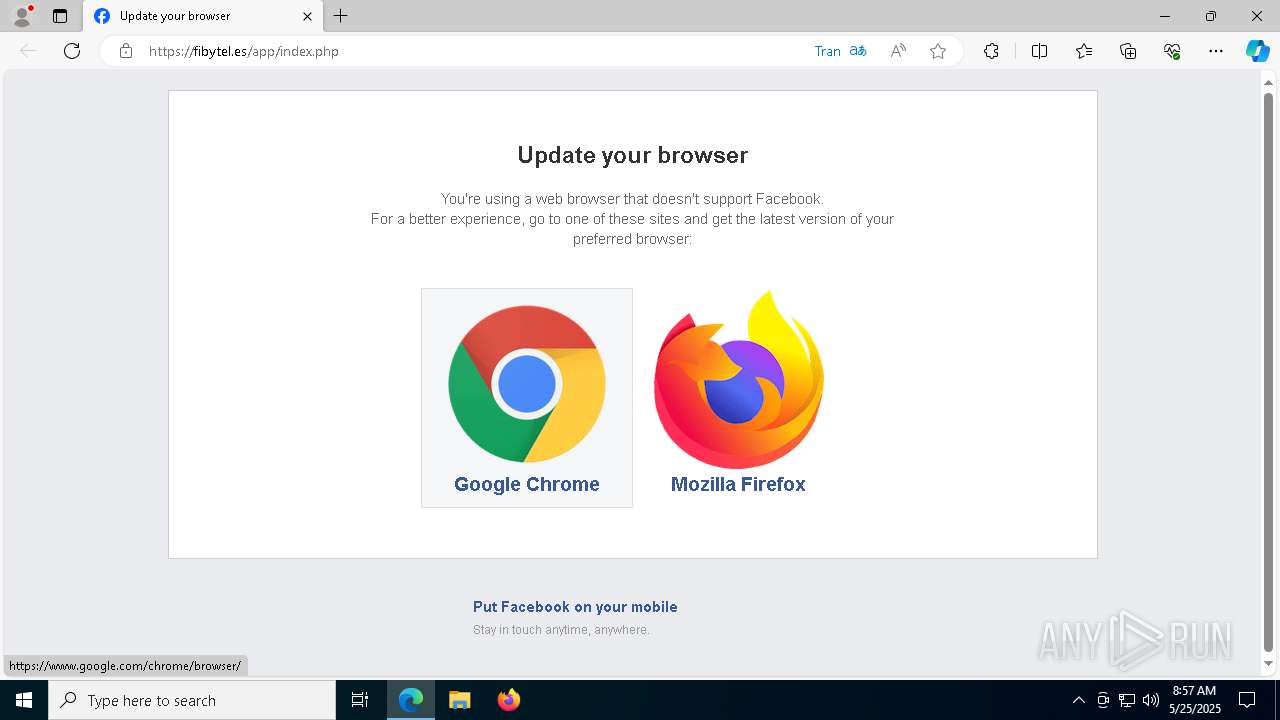The width and height of the screenshot is (1280, 720).
Task: Open the browser profile icon
Action: click(x=22, y=16)
